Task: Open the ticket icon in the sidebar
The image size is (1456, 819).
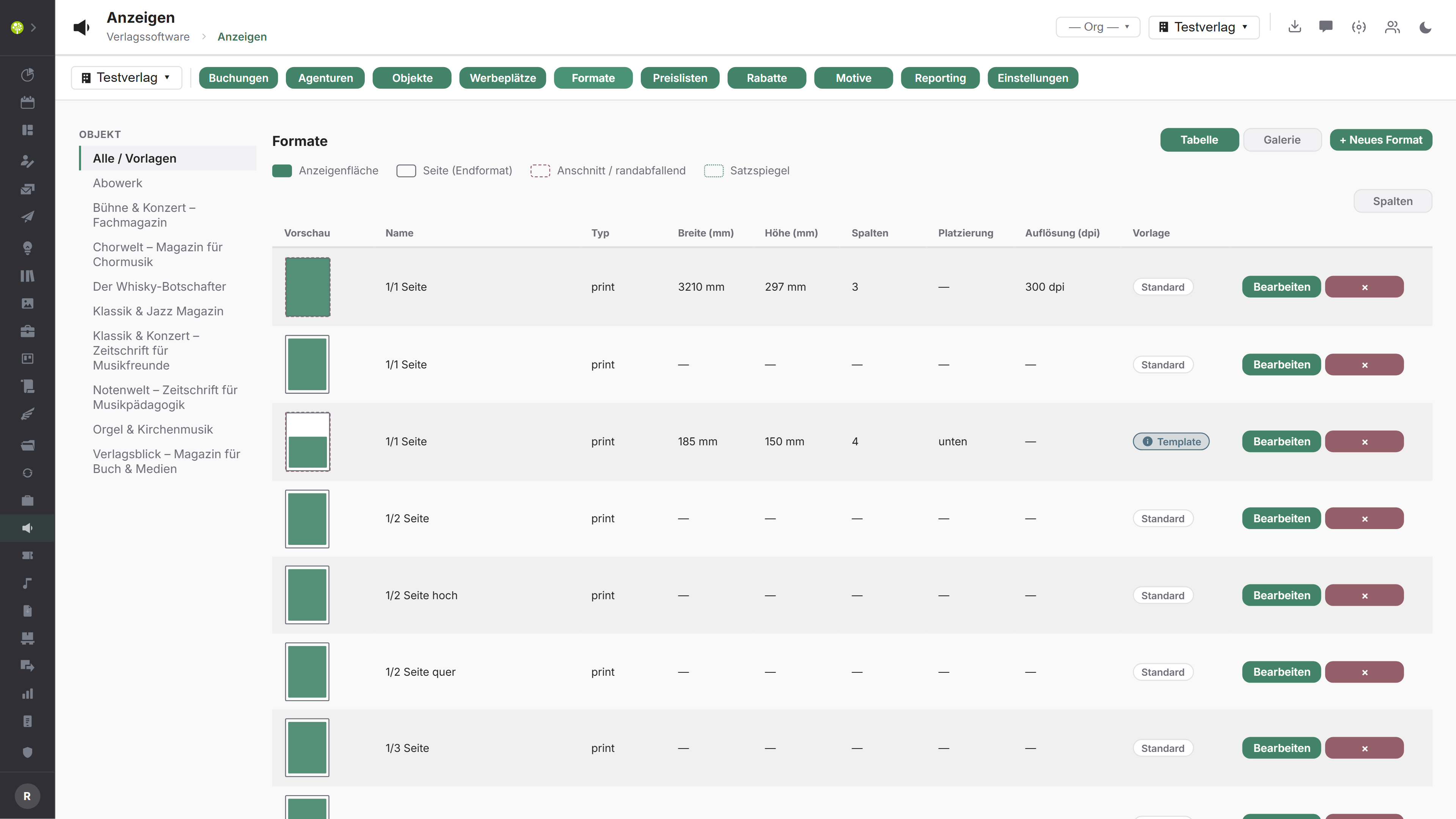Action: (x=27, y=556)
